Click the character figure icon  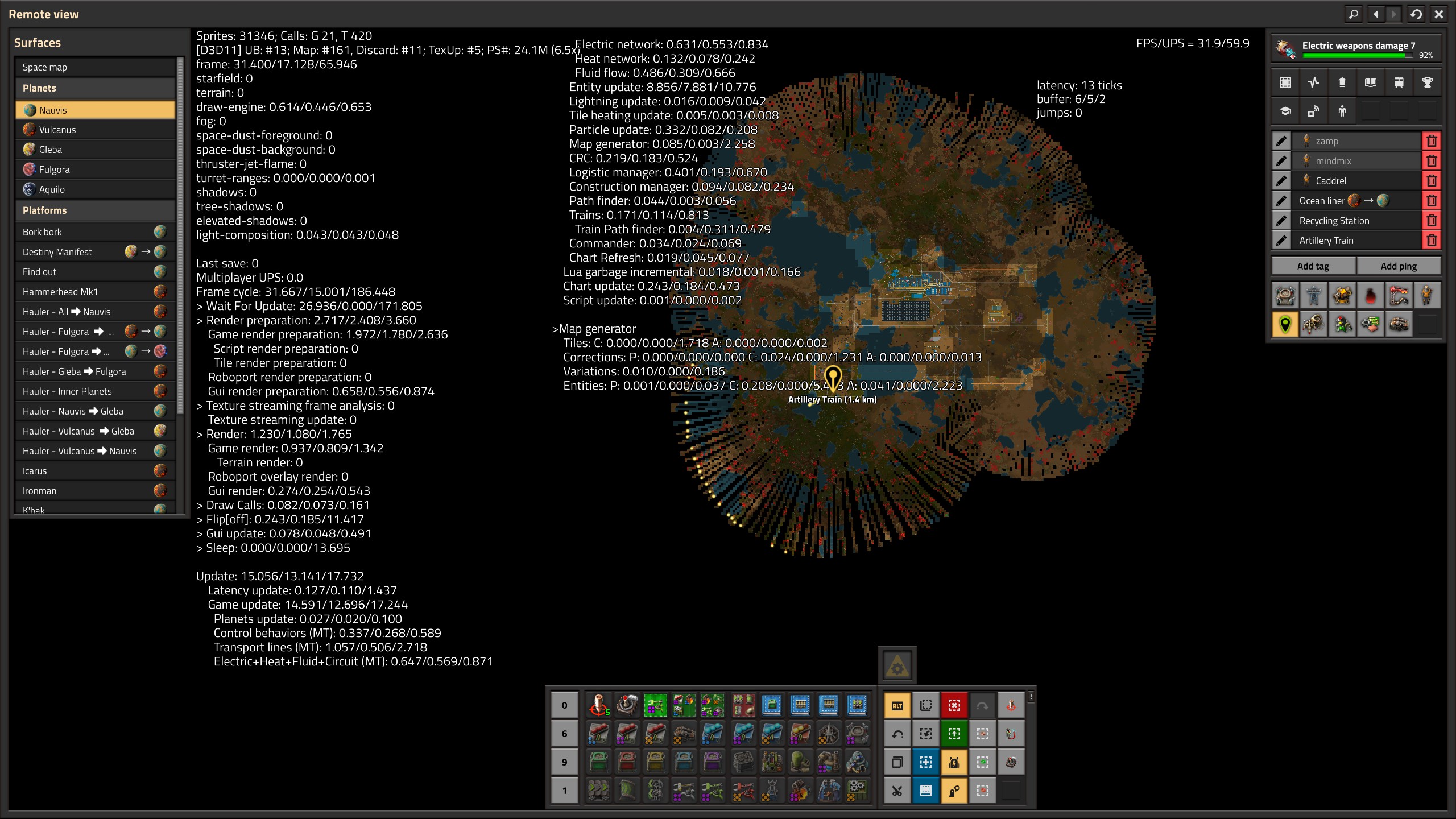(x=1342, y=111)
